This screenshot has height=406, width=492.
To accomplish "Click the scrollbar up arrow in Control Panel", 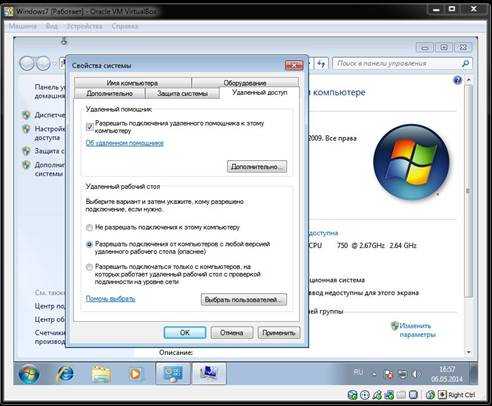I will pyautogui.click(x=468, y=80).
